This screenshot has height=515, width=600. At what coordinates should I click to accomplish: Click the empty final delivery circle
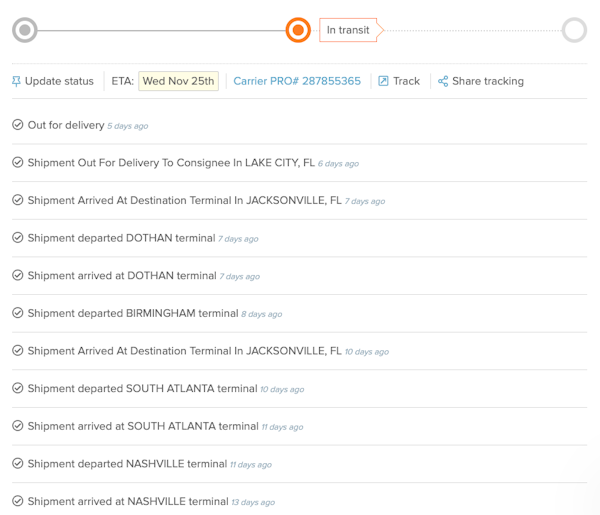coord(574,30)
